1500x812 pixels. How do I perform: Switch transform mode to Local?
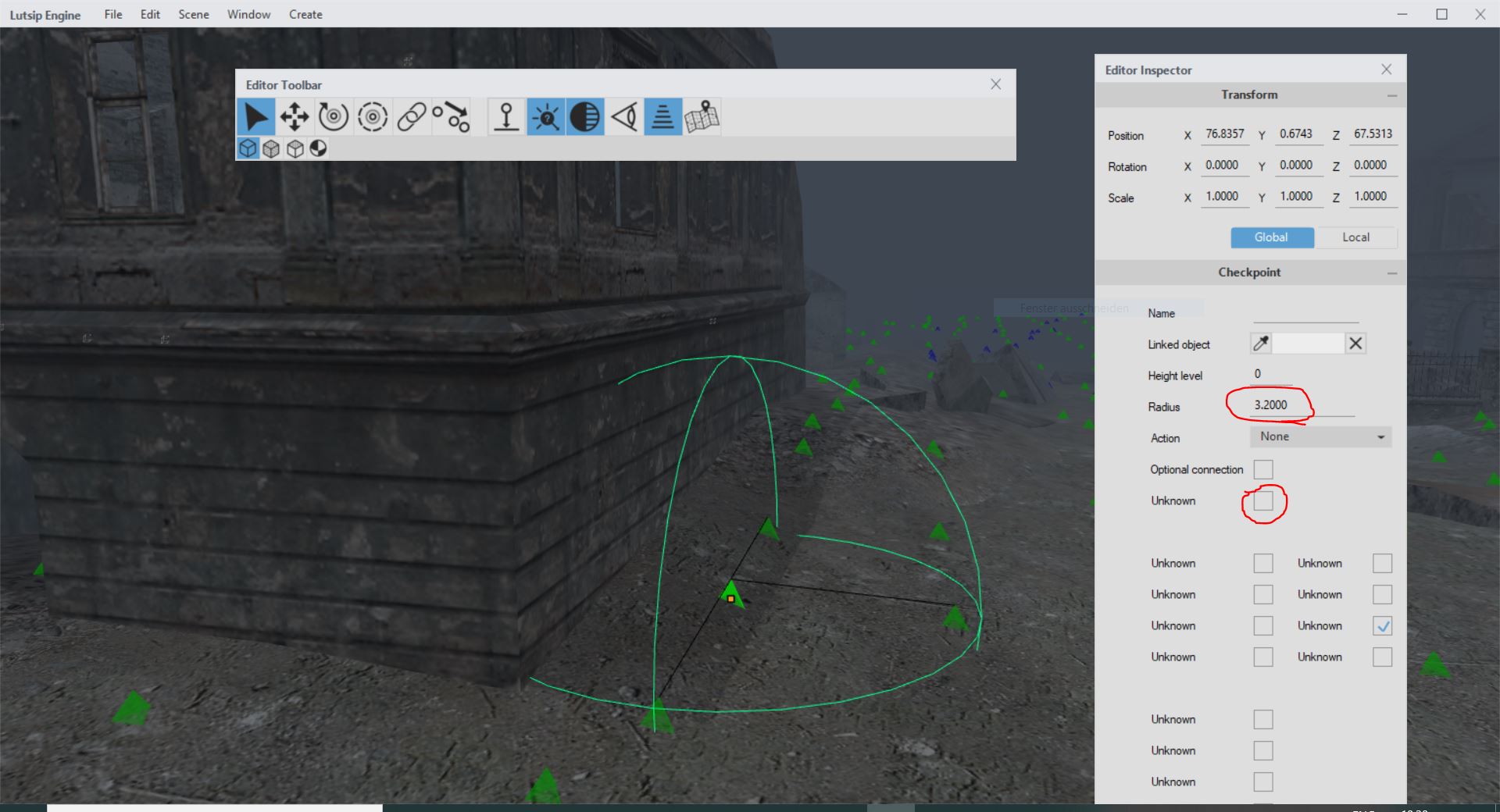coord(1355,237)
